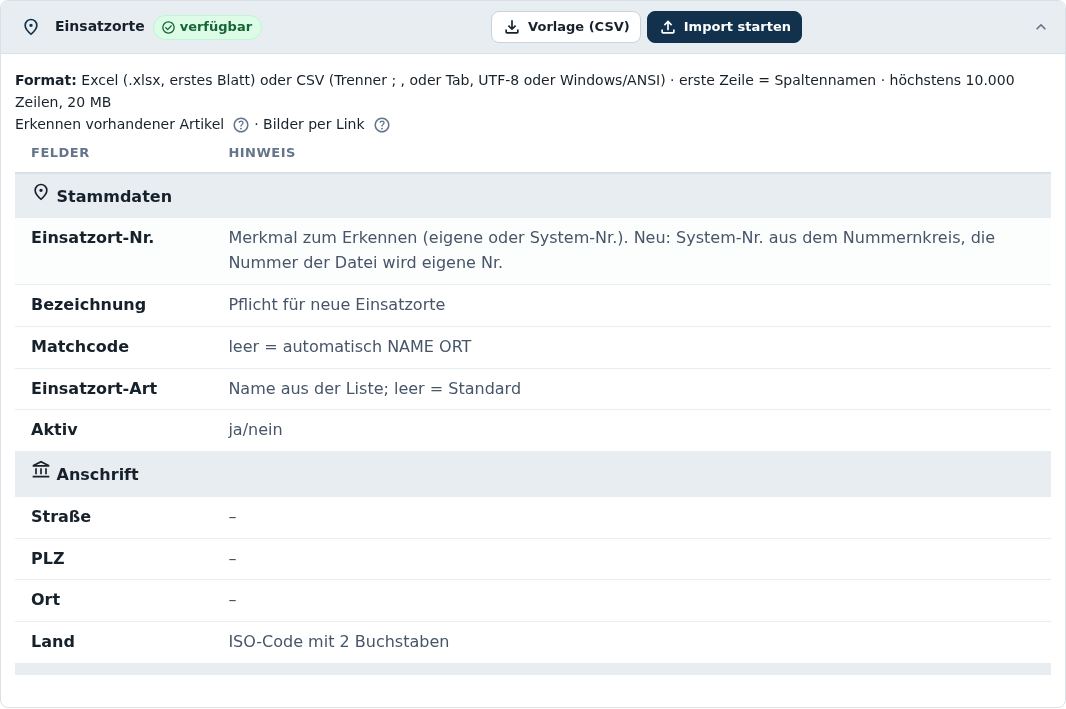
Task: Click the Land field name
Action: point(53,642)
